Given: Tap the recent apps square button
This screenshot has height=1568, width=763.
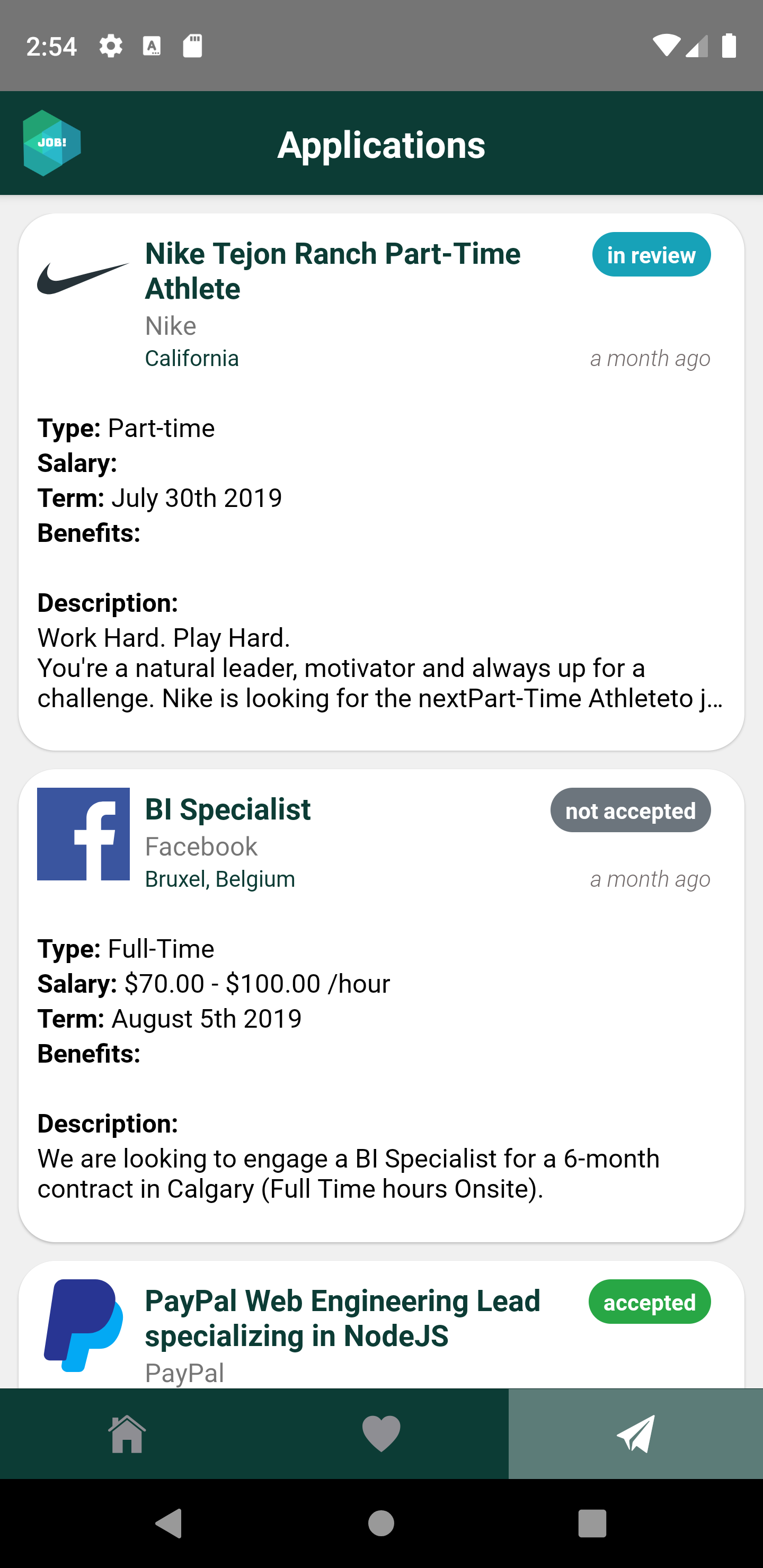Looking at the screenshot, I should (x=592, y=1524).
